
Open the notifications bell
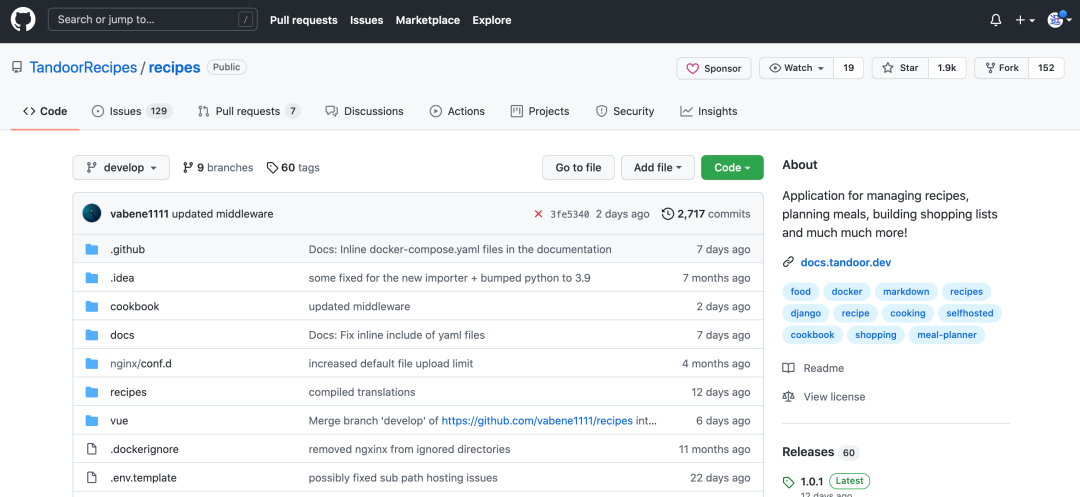pos(995,20)
